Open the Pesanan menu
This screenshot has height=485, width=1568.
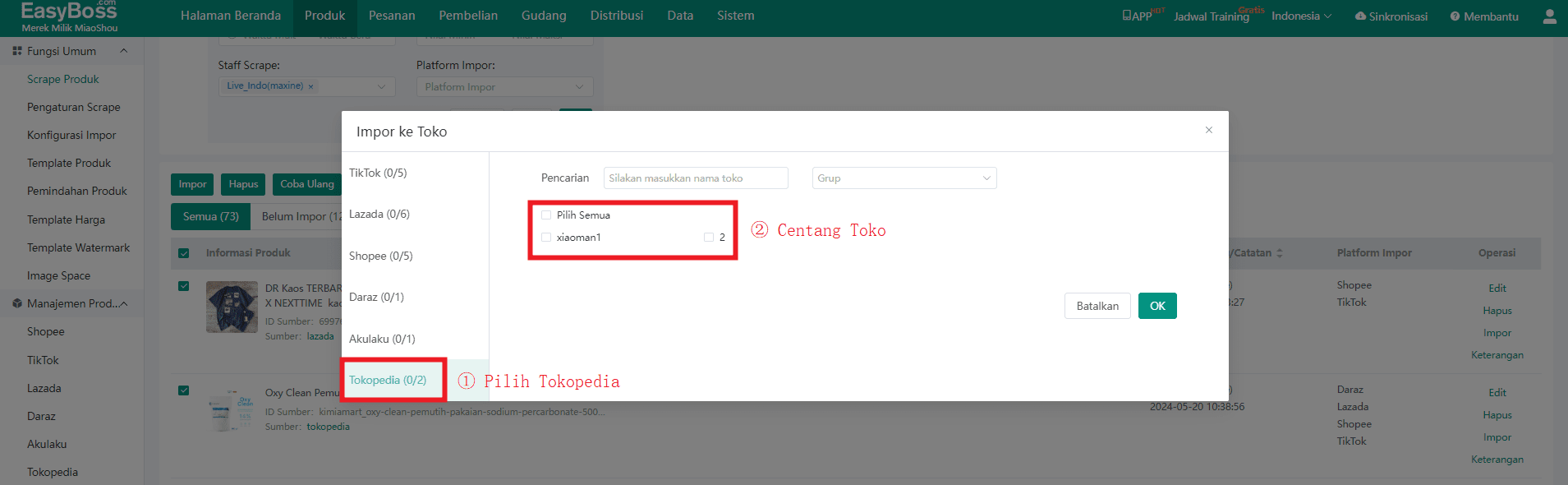click(x=392, y=16)
